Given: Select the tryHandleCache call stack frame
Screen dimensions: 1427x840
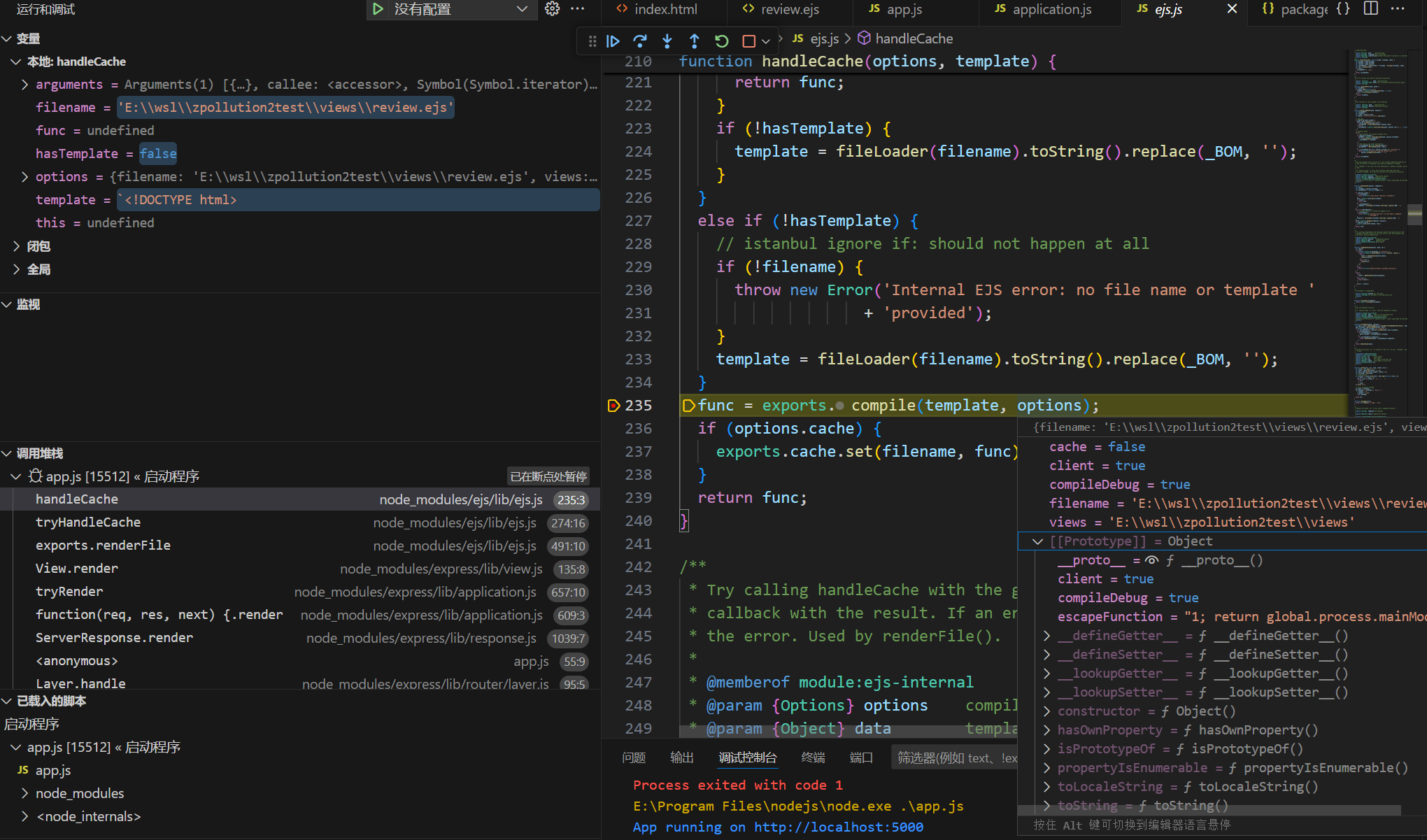Looking at the screenshot, I should pos(88,522).
